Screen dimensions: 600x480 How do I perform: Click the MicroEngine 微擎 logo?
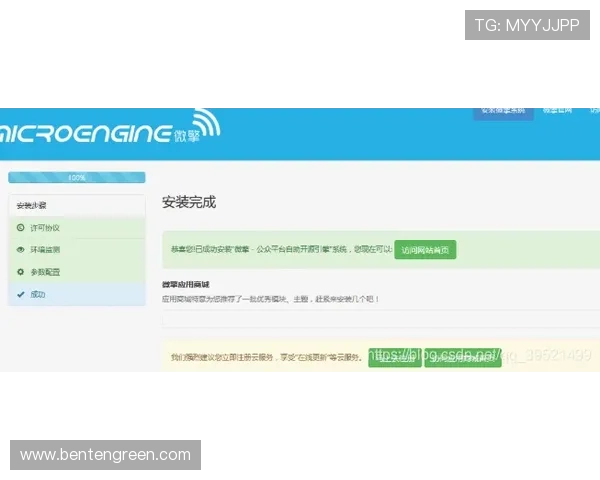(x=110, y=128)
